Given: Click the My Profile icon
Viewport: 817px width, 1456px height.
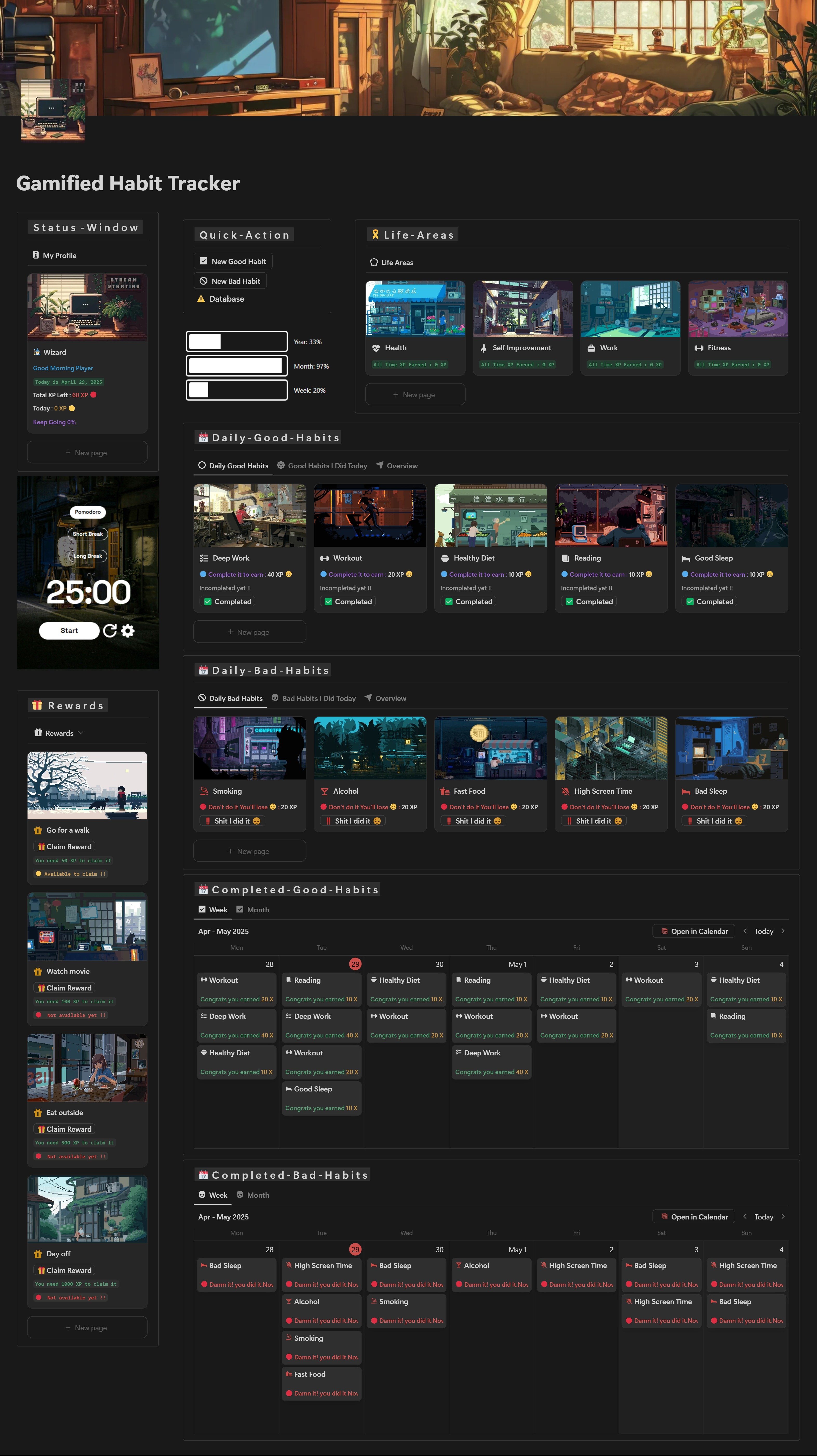Looking at the screenshot, I should 36,255.
